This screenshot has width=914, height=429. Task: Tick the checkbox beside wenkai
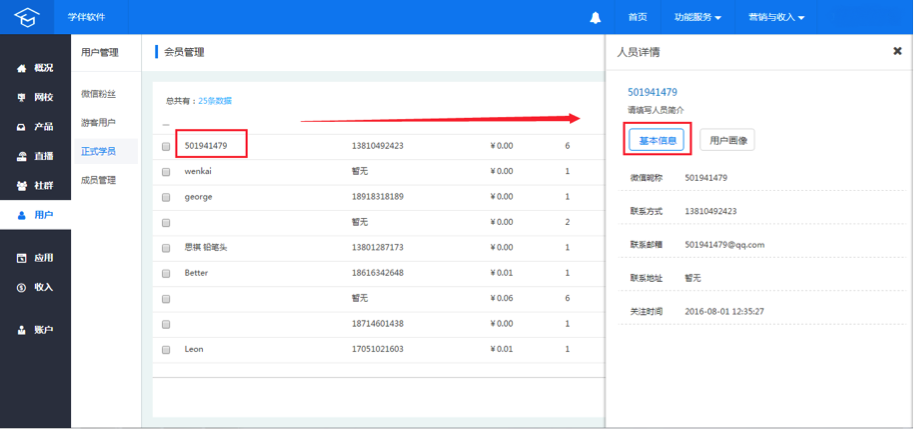[166, 172]
